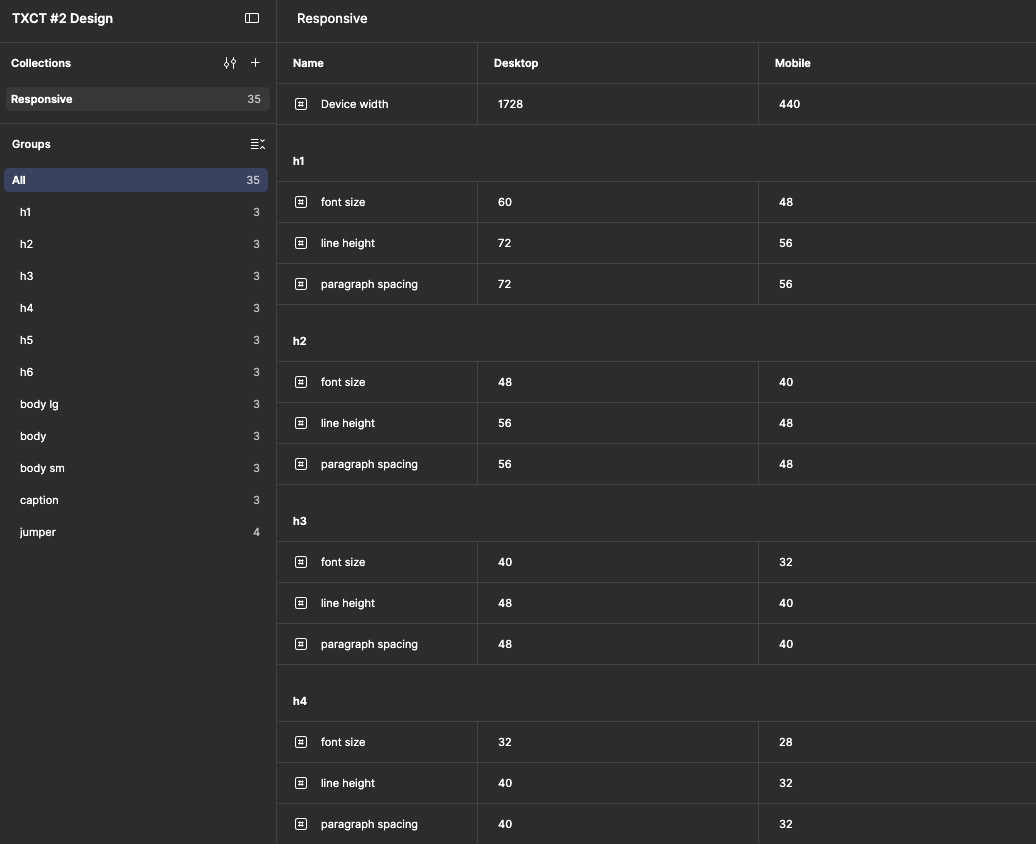The height and width of the screenshot is (844, 1036).
Task: Edit h3 font size Mobile value 32
Action: tap(897, 562)
